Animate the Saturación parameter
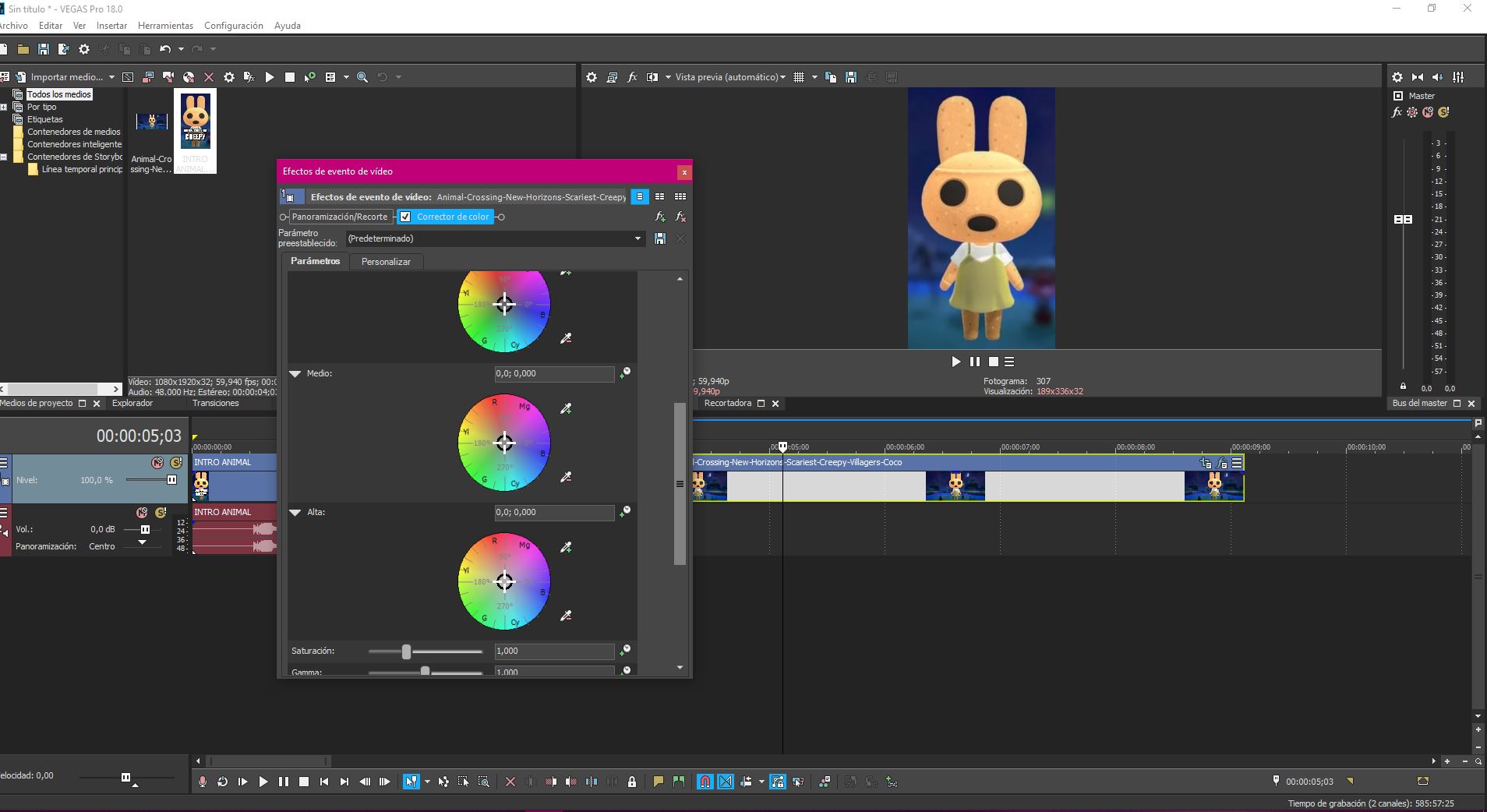This screenshot has height=812, width=1487. tap(625, 650)
